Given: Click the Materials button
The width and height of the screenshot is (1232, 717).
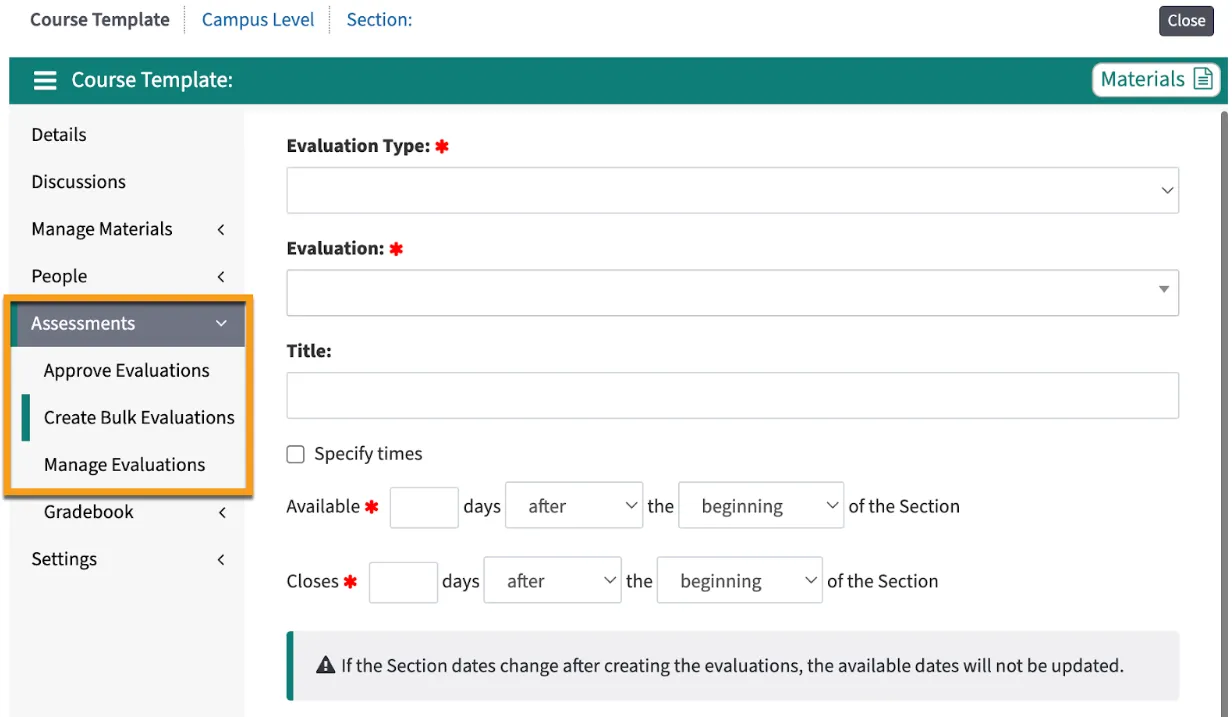Looking at the screenshot, I should point(1156,80).
